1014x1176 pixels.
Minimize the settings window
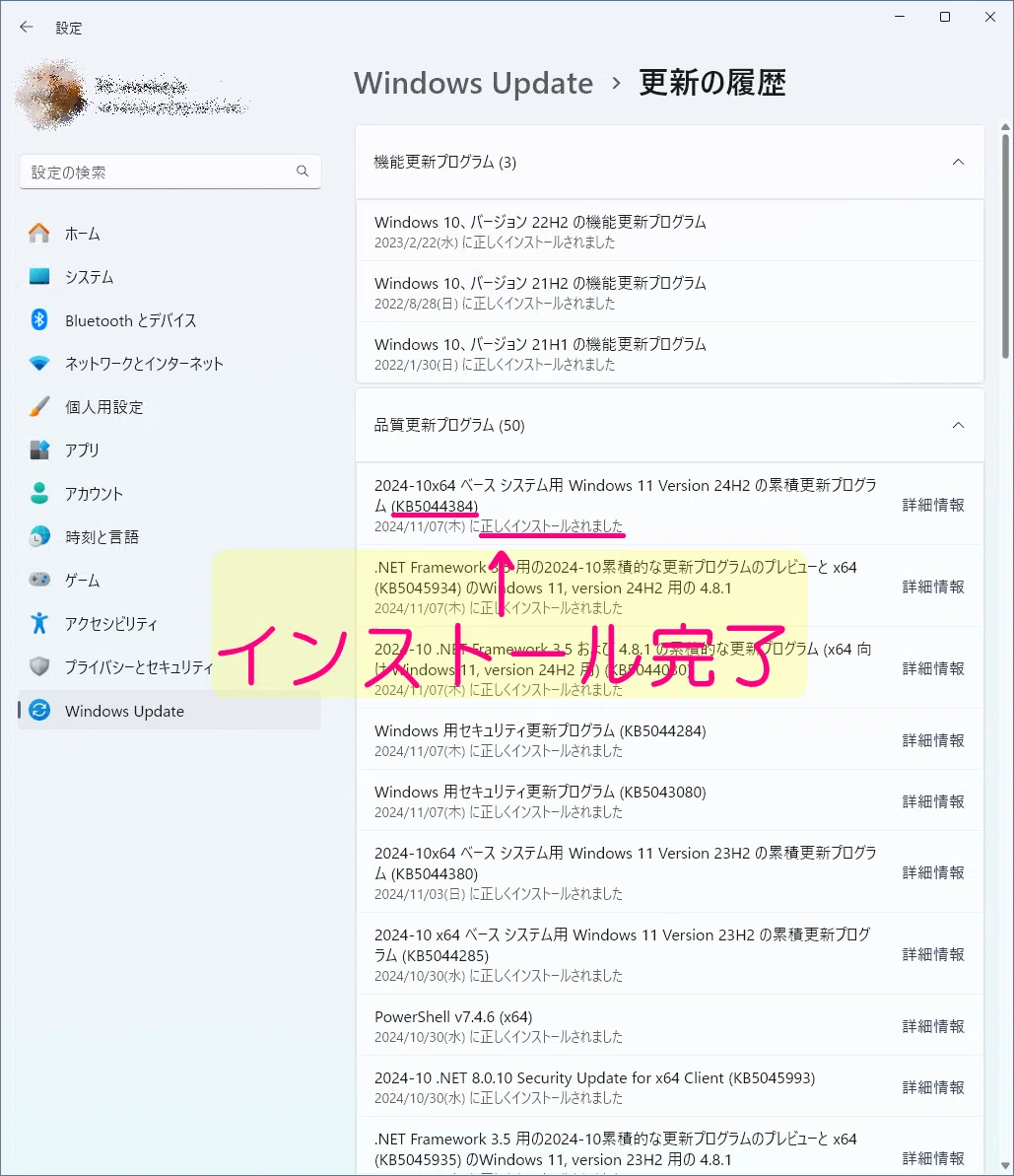[x=900, y=17]
